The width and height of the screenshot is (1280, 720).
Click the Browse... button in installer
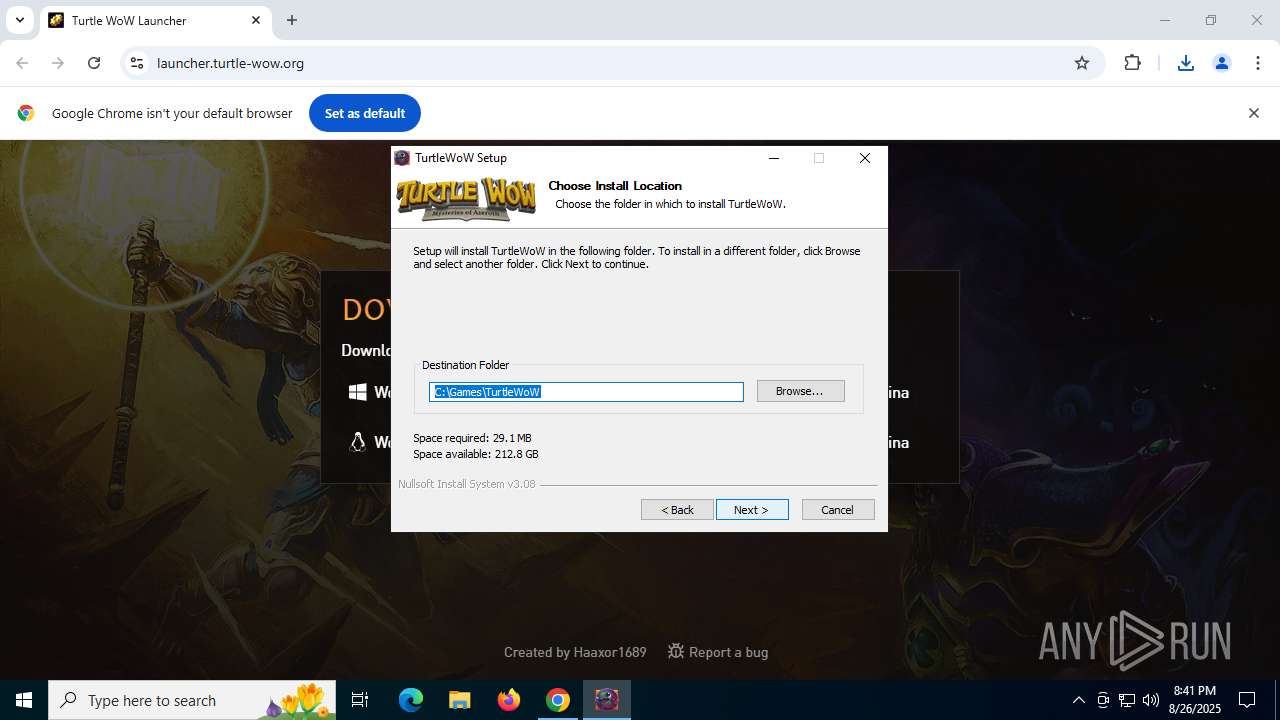(x=800, y=391)
